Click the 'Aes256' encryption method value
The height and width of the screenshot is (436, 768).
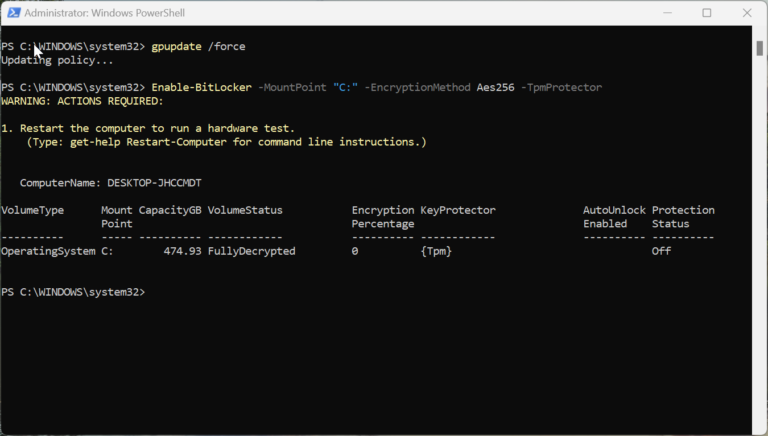496,88
